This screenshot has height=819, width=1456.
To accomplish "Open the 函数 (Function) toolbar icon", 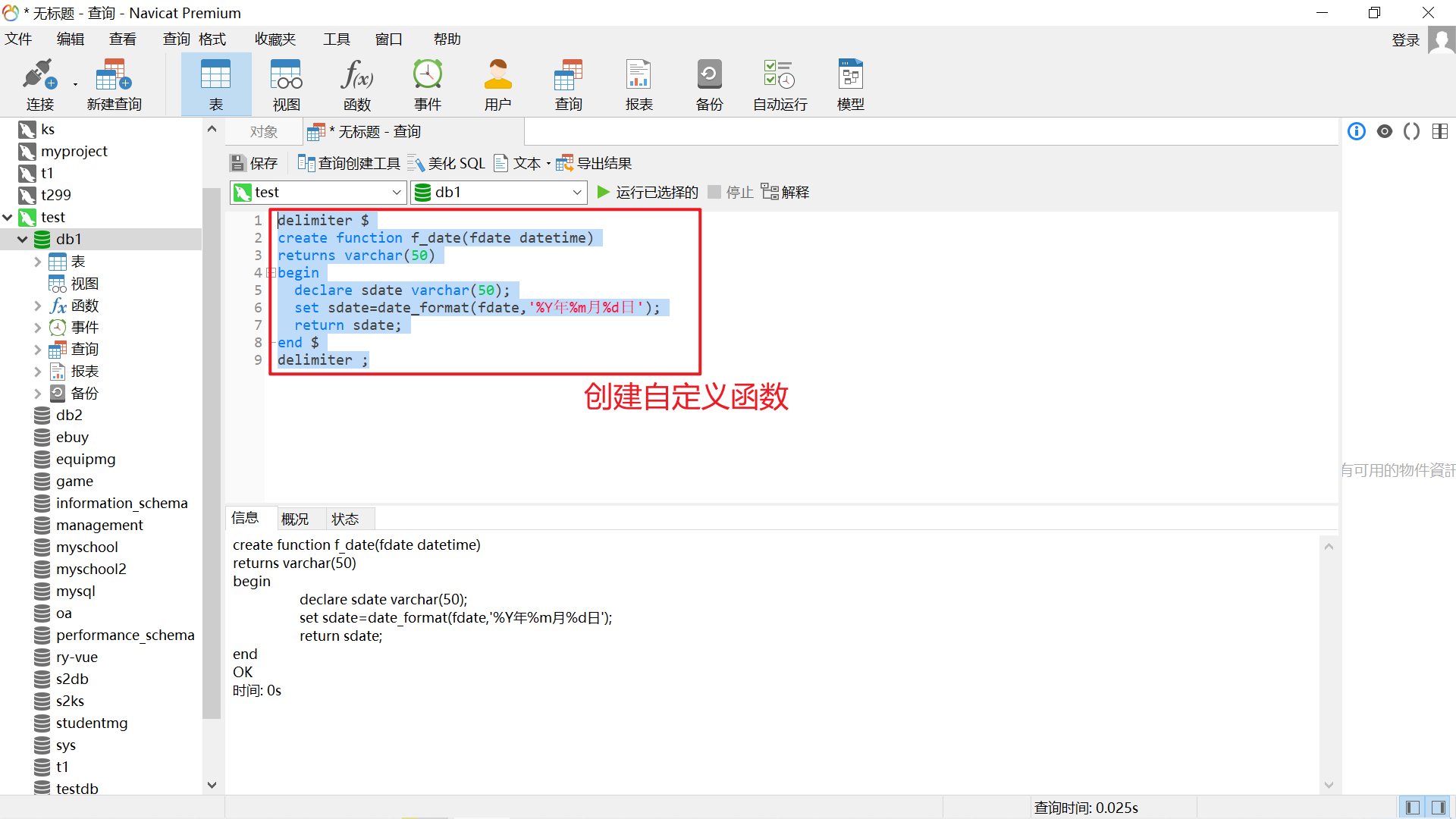I will click(x=356, y=83).
